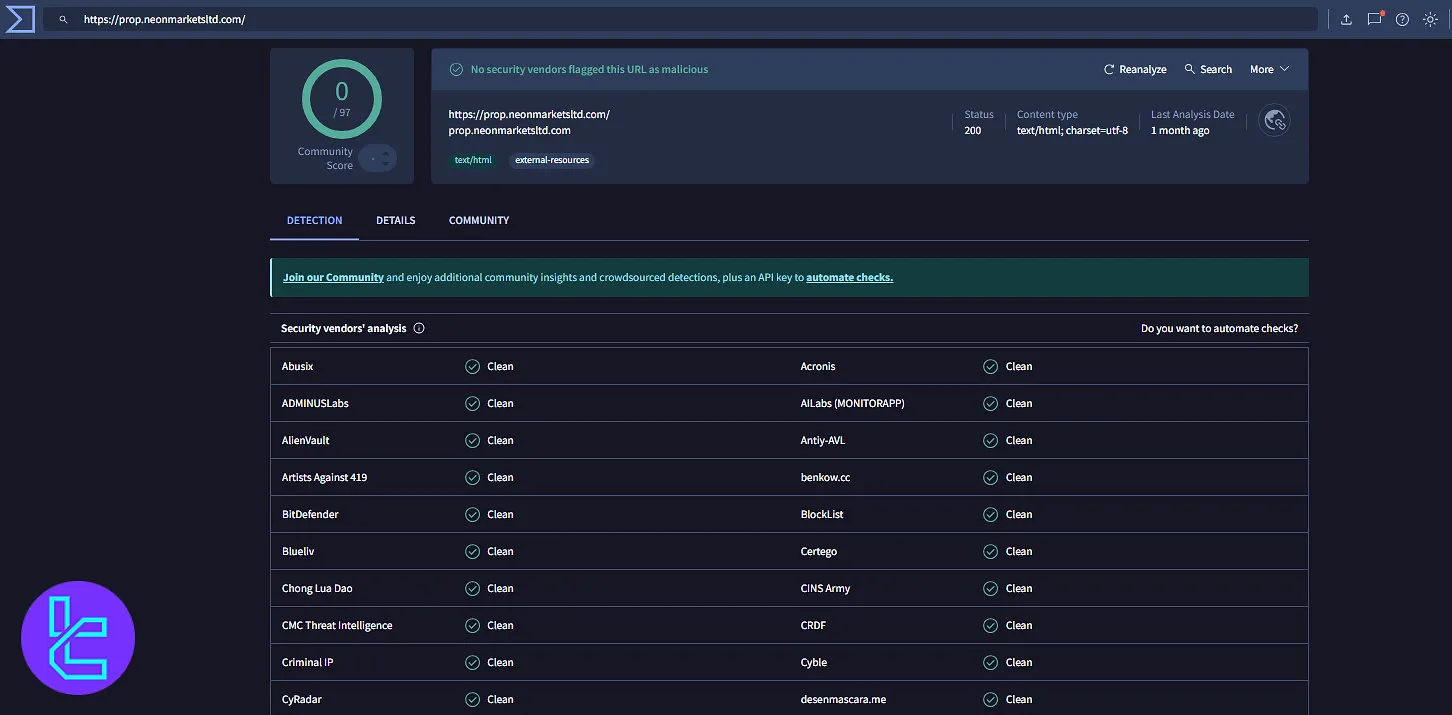Click the VirusTotal logo at the top left
The width and height of the screenshot is (1452, 715).
pos(20,18)
